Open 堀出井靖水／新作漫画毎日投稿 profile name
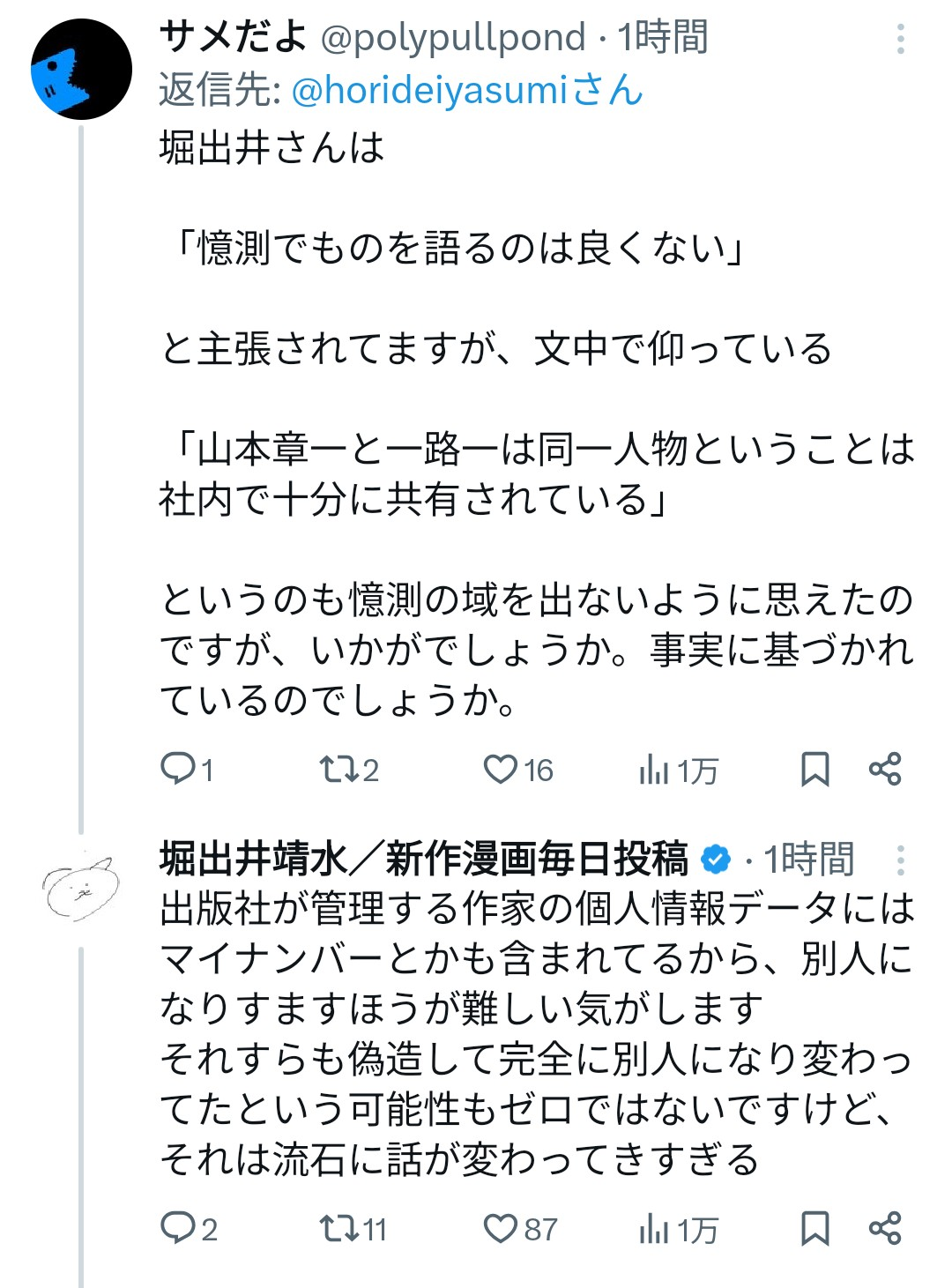952x1288 pixels. 423,859
